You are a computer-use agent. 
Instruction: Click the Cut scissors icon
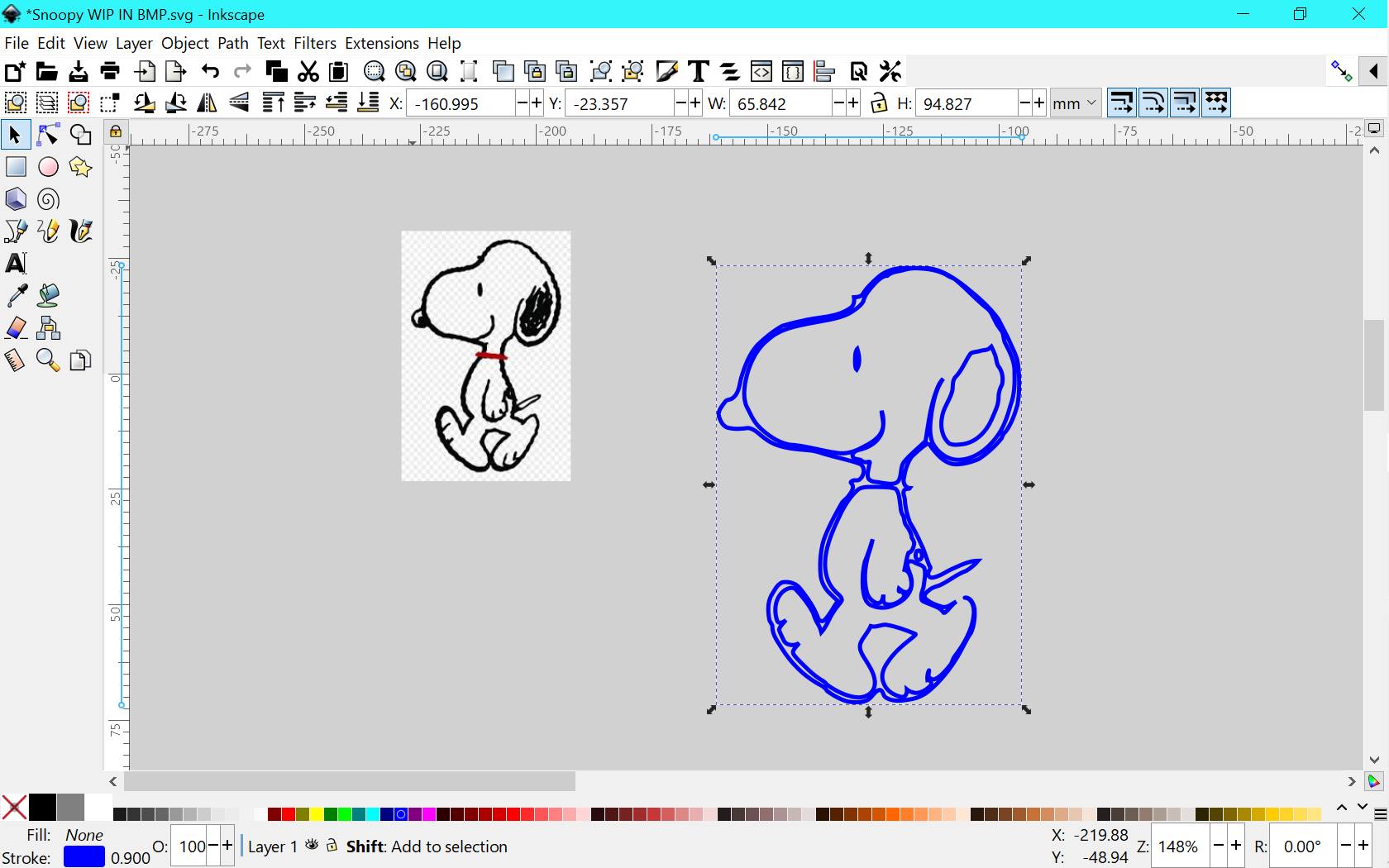coord(308,72)
